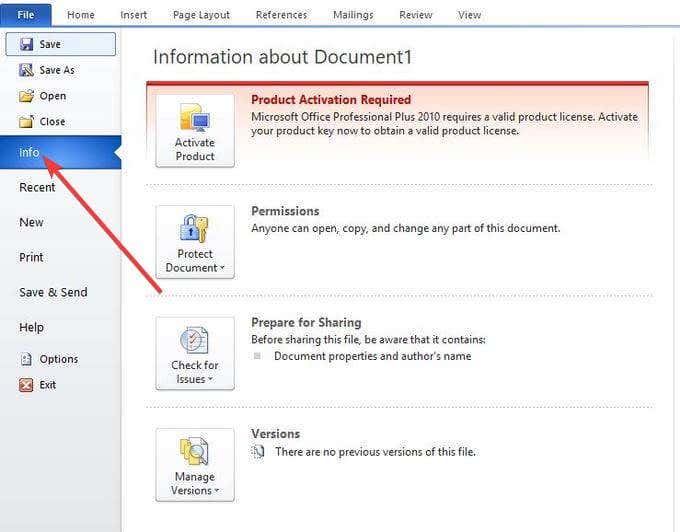Click the Open folder icon
680x532 pixels.
[x=26, y=96]
